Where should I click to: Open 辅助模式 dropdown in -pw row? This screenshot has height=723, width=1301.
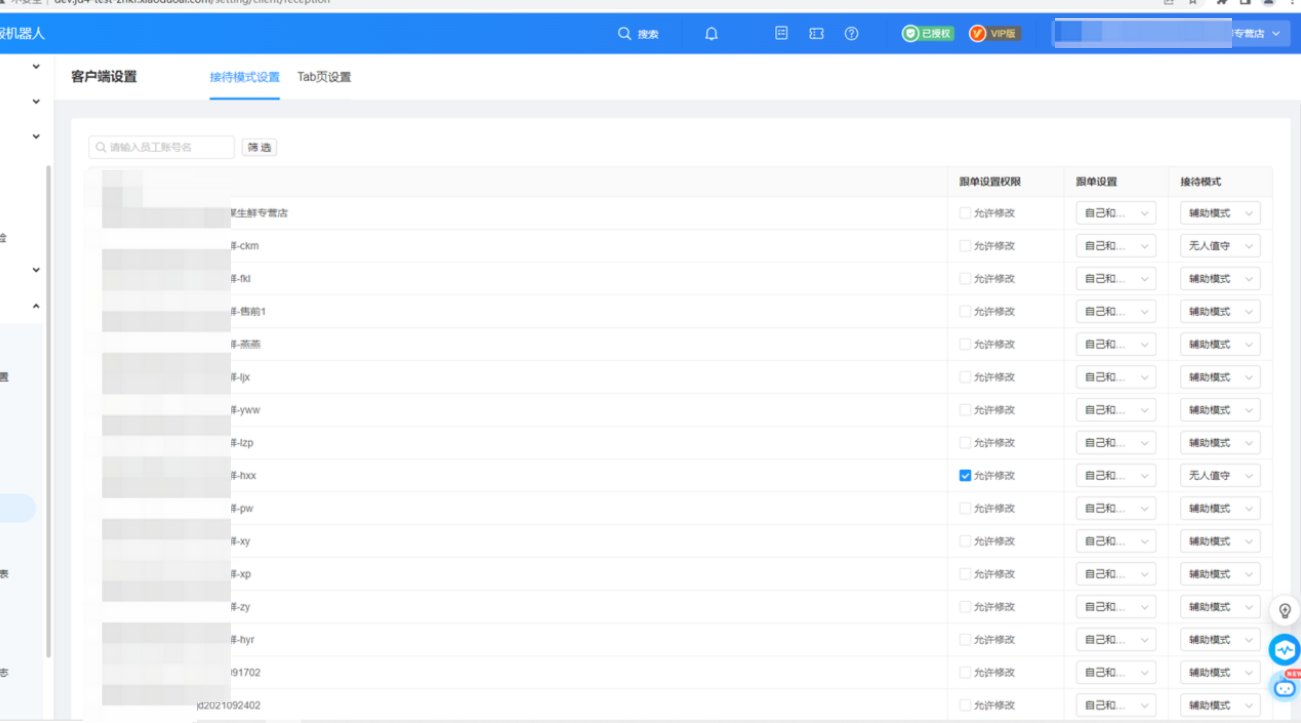coord(1220,508)
